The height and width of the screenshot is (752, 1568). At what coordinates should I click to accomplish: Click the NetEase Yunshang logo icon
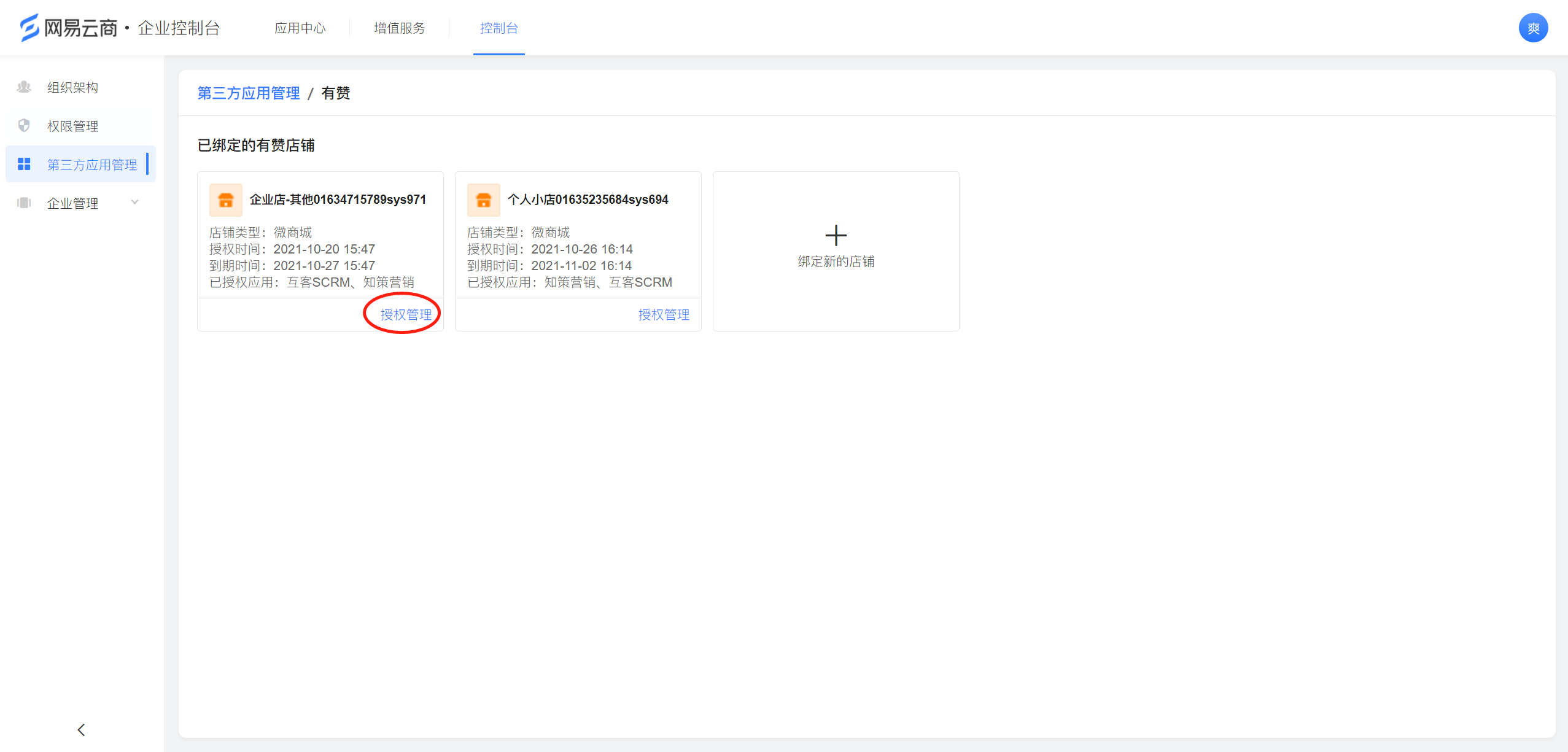[x=29, y=28]
